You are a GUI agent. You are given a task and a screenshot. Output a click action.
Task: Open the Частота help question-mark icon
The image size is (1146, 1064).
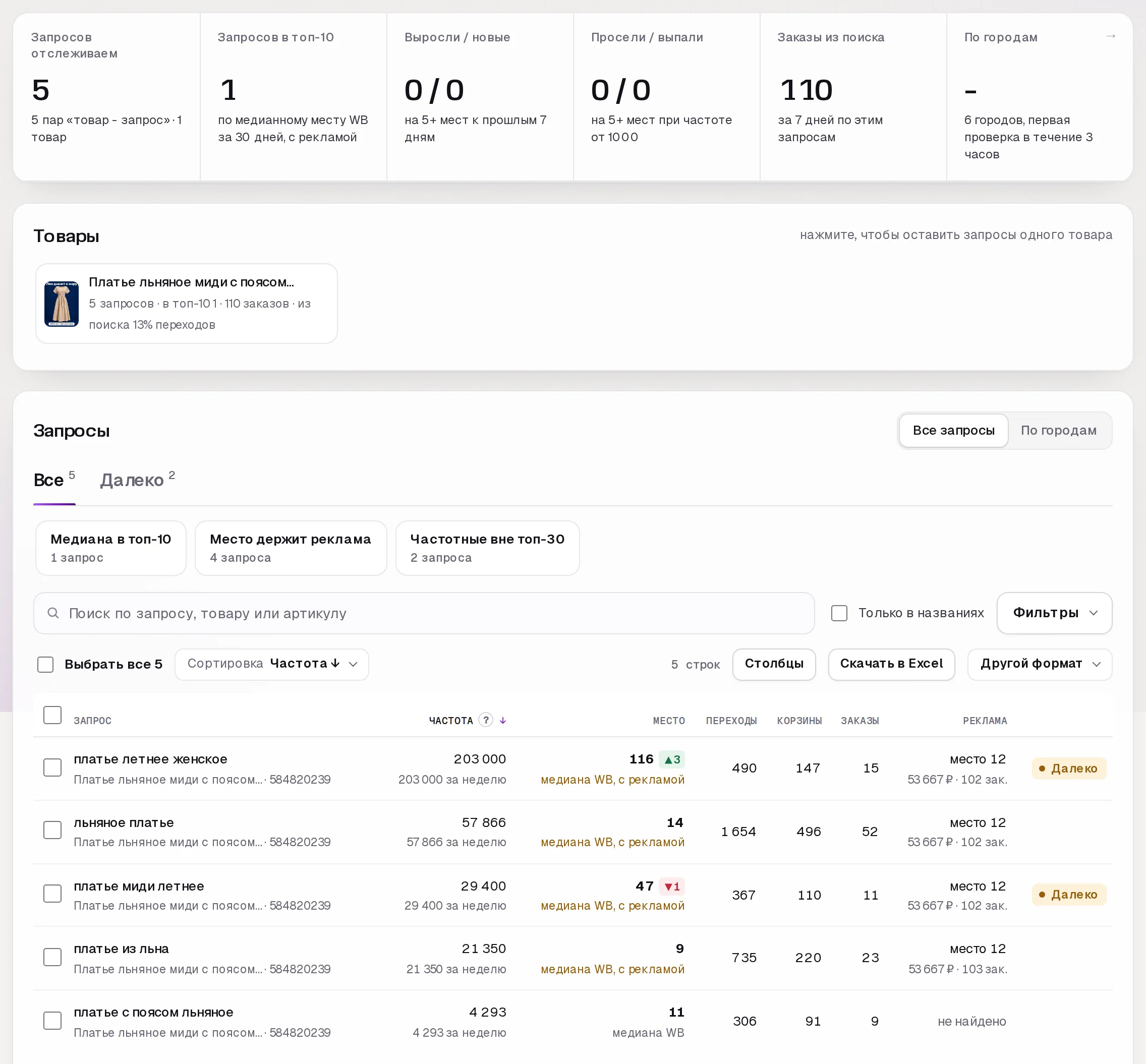click(x=485, y=720)
